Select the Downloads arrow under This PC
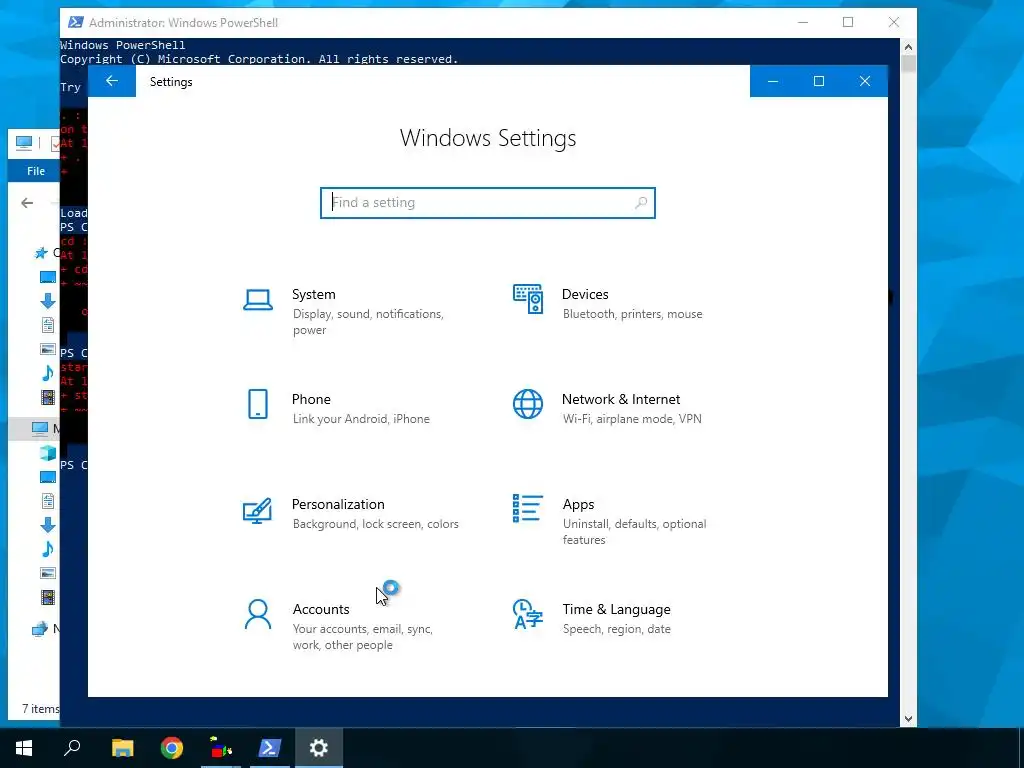The width and height of the screenshot is (1024, 768). (x=48, y=525)
